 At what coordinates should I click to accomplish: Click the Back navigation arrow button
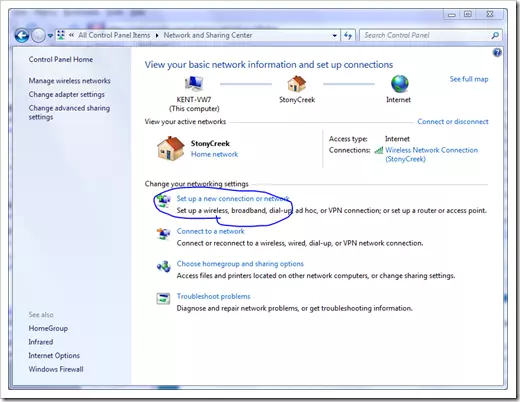click(22, 35)
